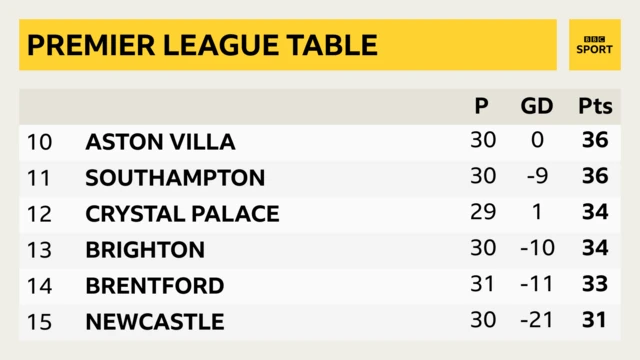This screenshot has height=360, width=640.
Task: Click Crystal Palace's 29 games played
Action: [x=483, y=212]
